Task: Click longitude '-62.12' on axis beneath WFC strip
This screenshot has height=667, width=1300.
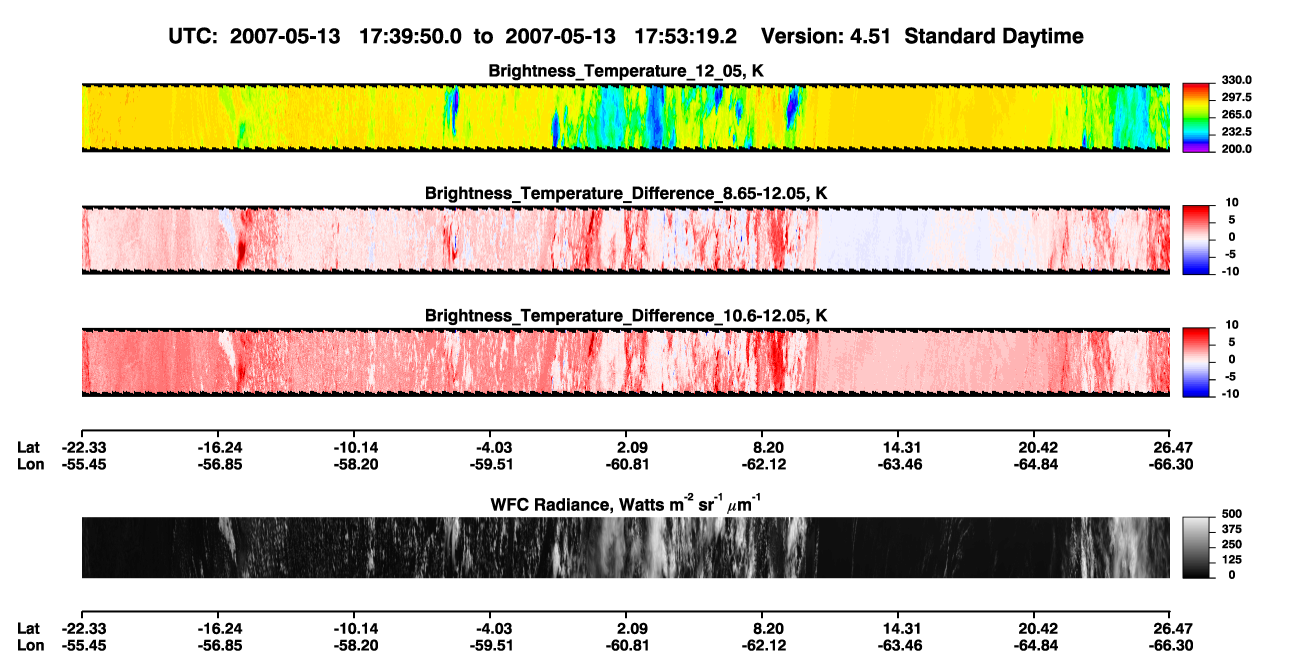Action: click(x=762, y=645)
